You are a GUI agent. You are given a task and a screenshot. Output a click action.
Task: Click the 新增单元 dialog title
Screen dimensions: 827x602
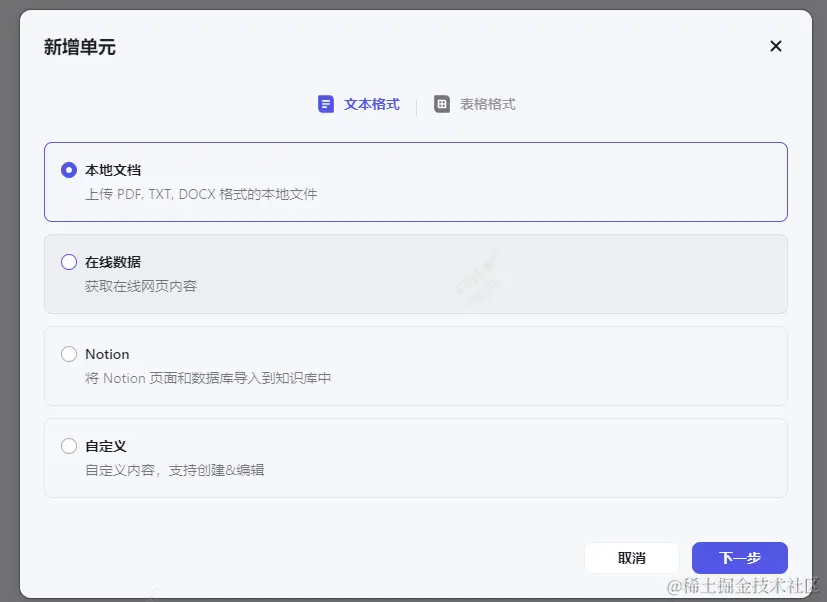point(79,47)
